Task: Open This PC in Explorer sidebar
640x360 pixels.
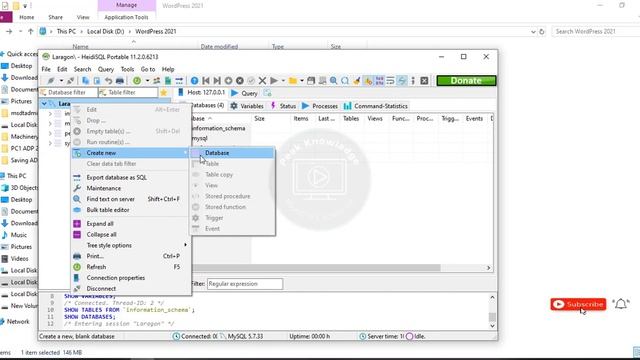Action: pos(16,176)
